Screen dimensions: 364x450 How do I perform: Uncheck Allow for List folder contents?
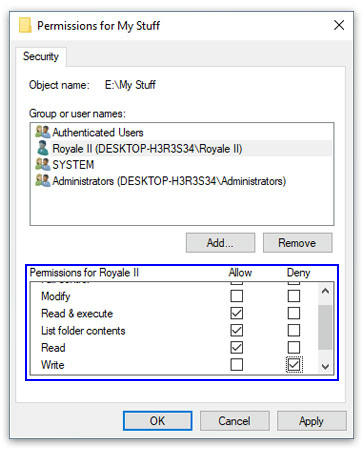point(237,330)
